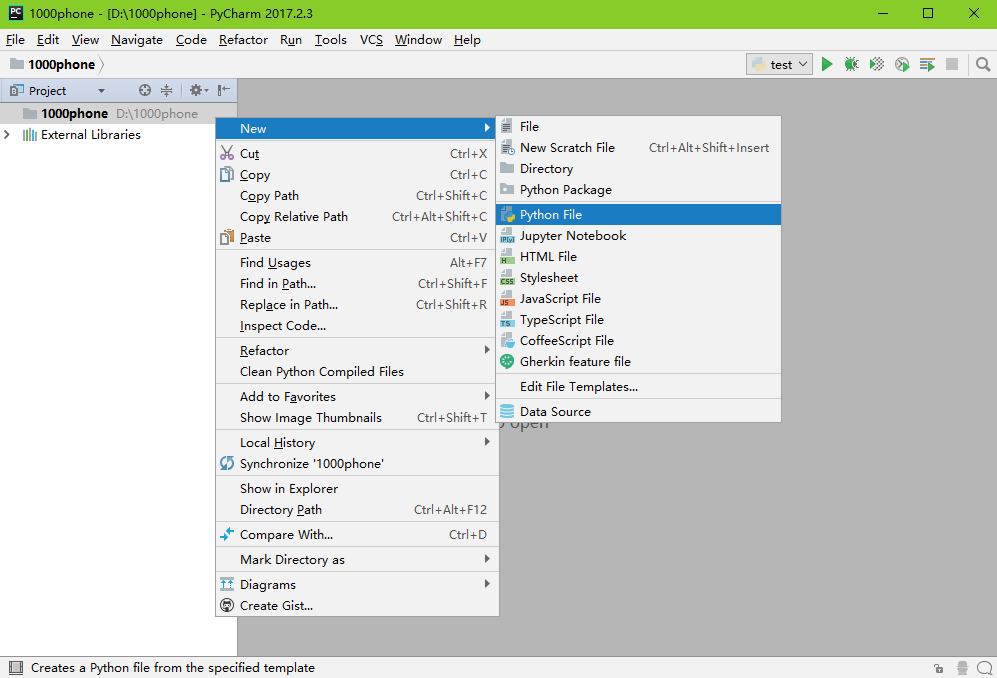Select File in the New submenu
997x678 pixels.
coord(638,127)
